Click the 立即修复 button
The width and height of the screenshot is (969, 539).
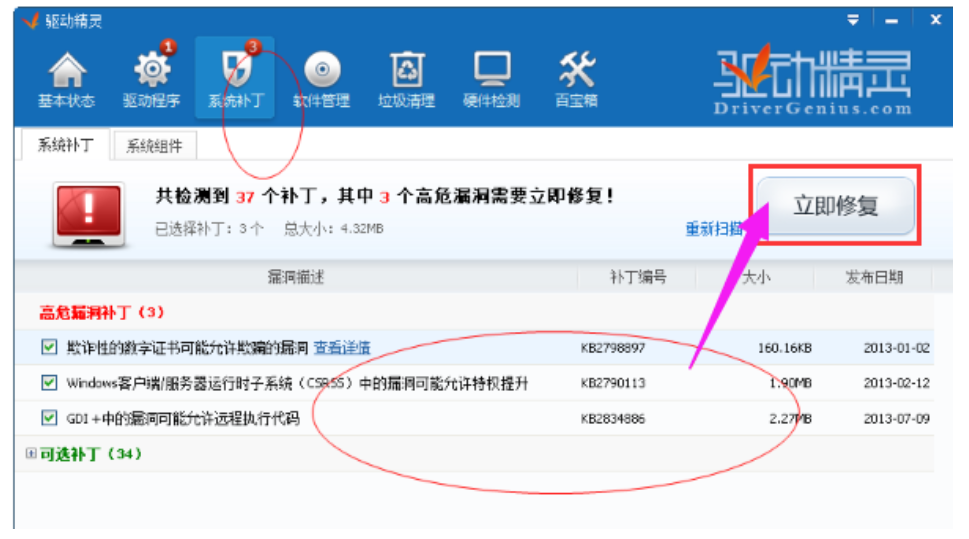[x=834, y=206]
